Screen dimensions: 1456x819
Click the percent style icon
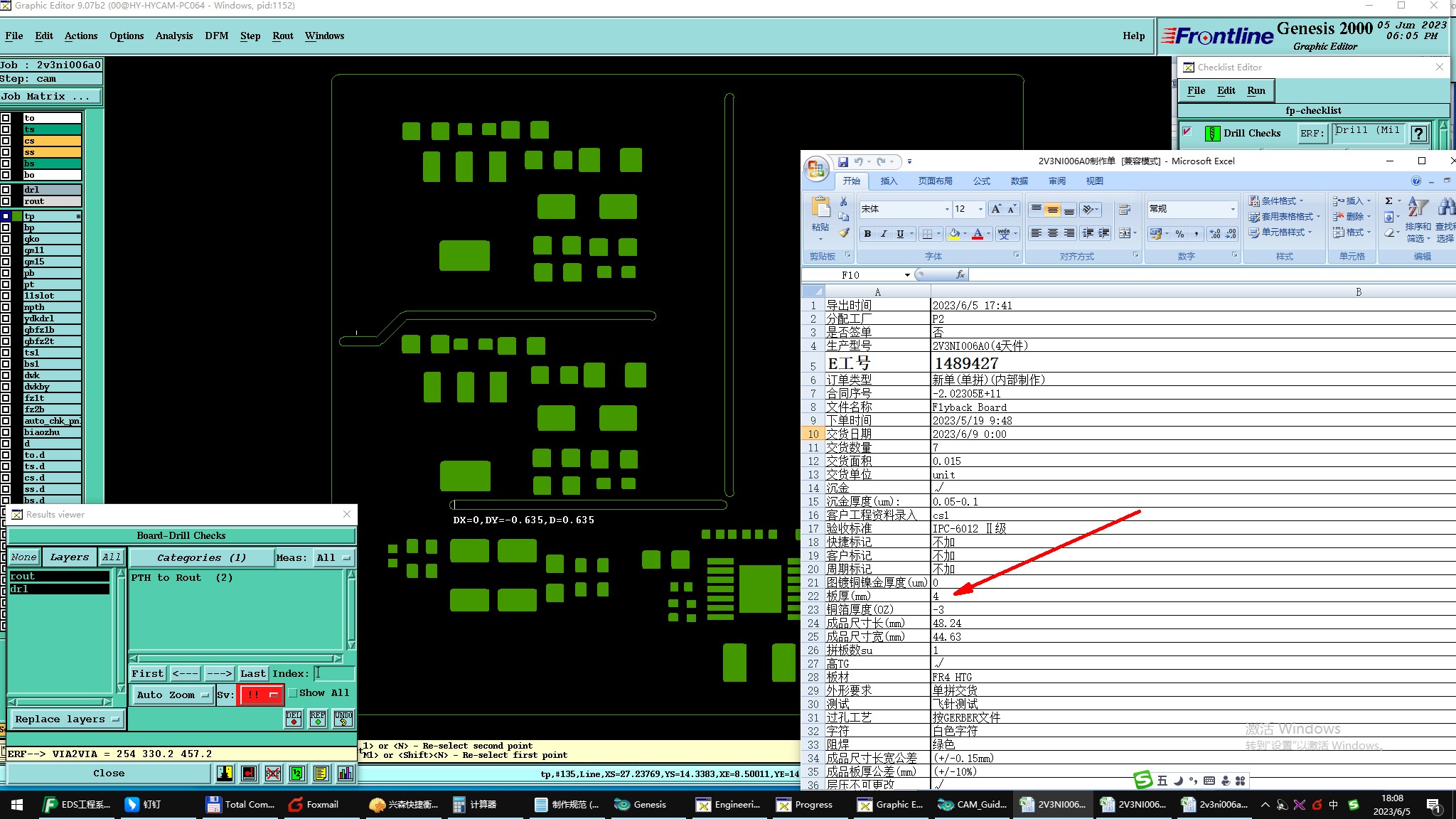click(x=1179, y=234)
